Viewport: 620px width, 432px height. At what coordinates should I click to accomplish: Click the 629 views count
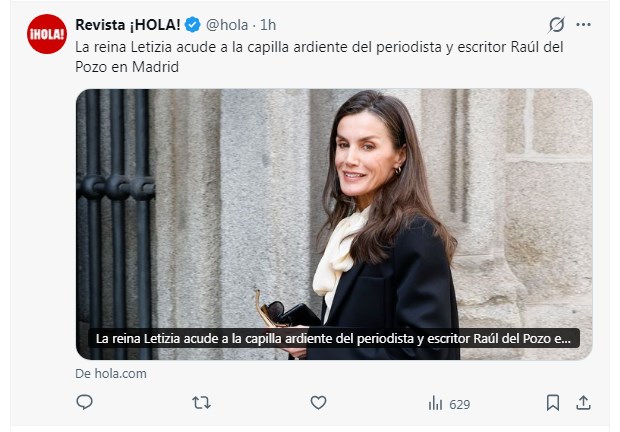point(459,404)
